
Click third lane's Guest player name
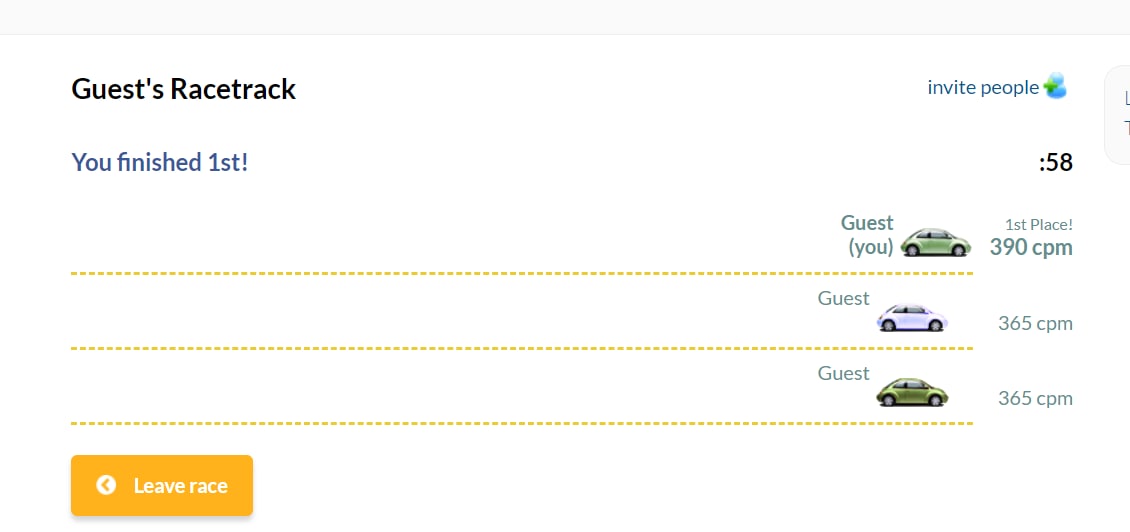(844, 373)
